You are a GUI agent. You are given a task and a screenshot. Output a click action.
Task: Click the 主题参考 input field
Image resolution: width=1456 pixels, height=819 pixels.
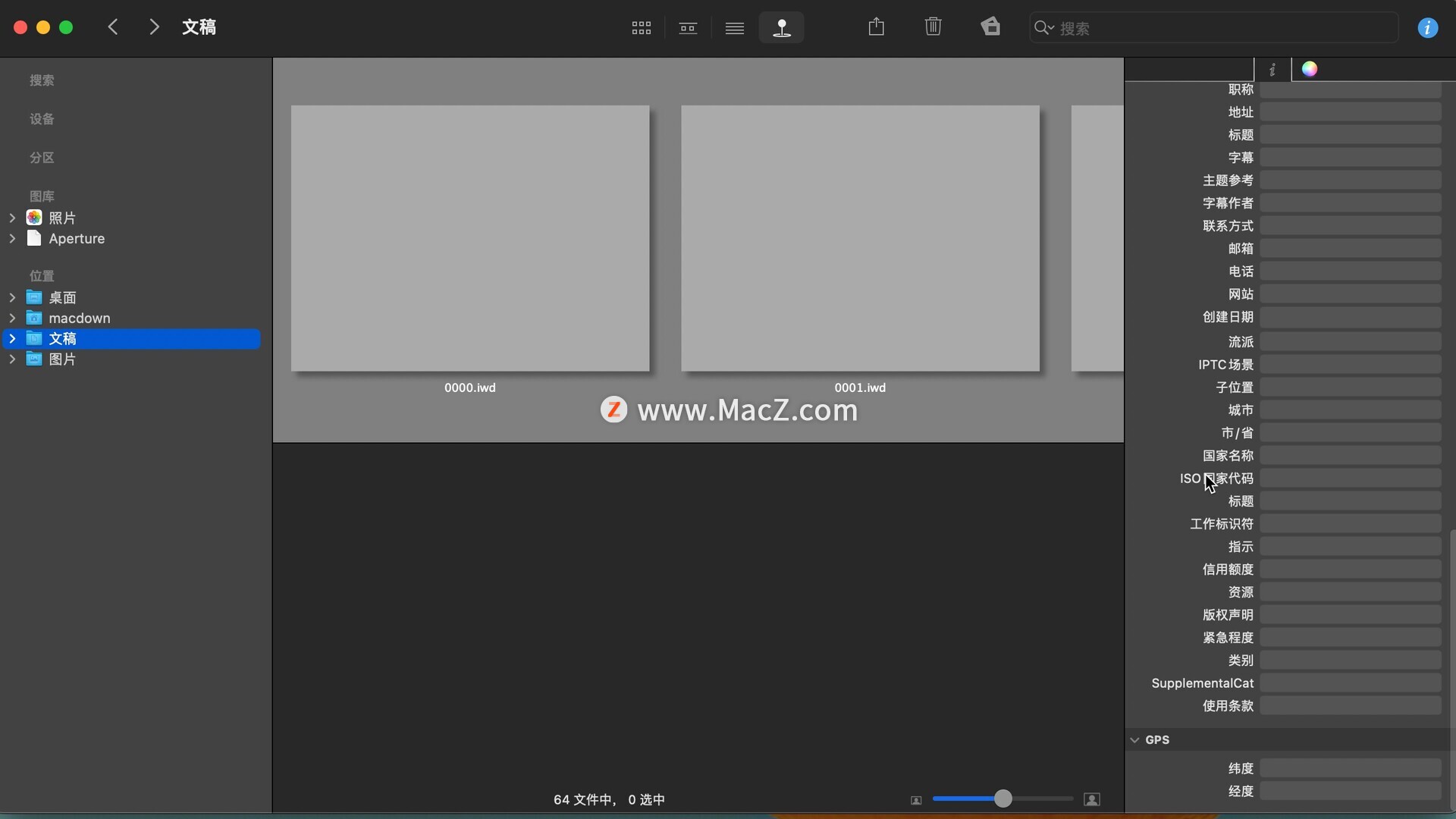[1351, 180]
